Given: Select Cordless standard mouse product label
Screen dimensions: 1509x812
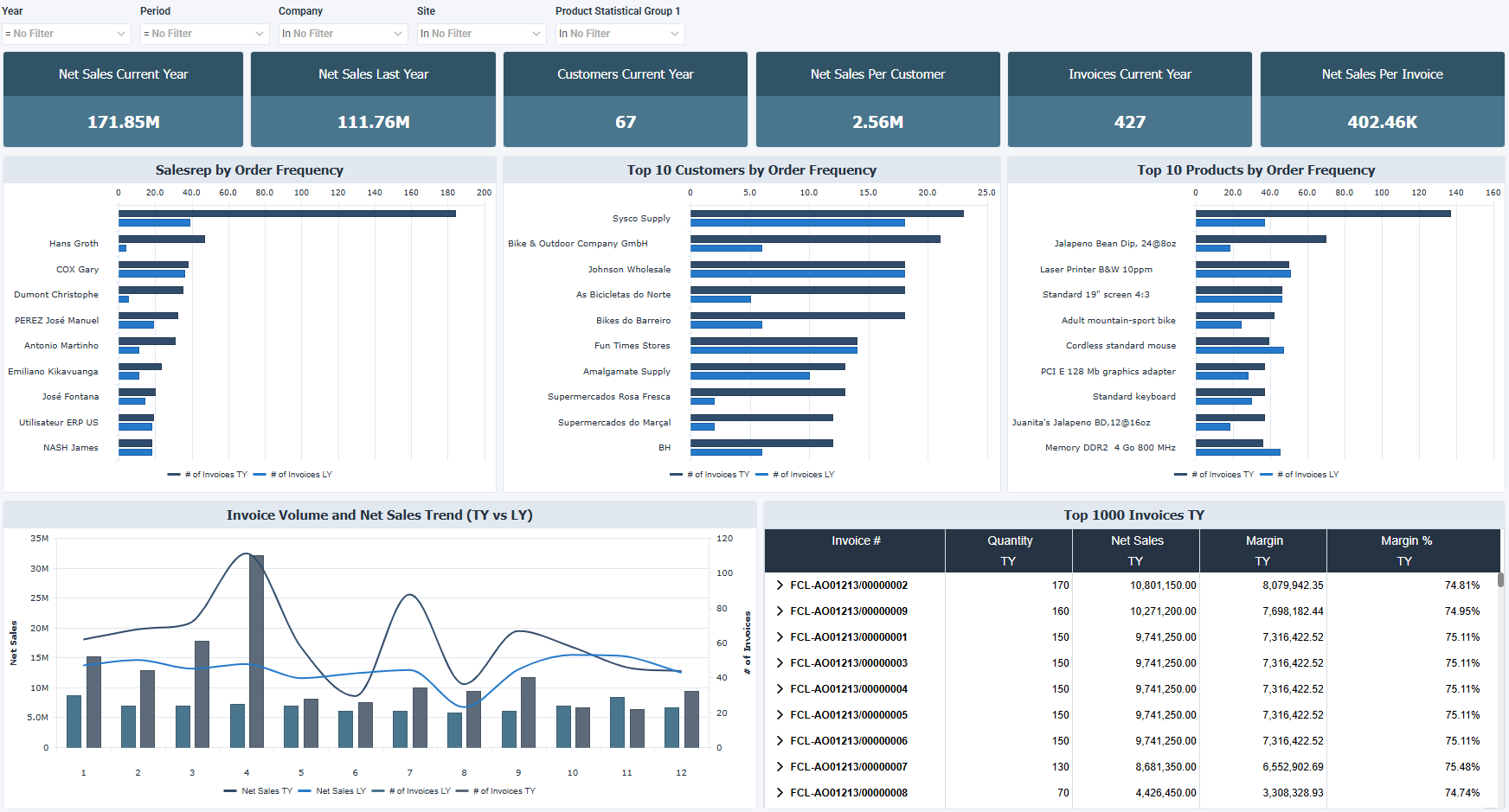Looking at the screenshot, I should (x=1121, y=346).
